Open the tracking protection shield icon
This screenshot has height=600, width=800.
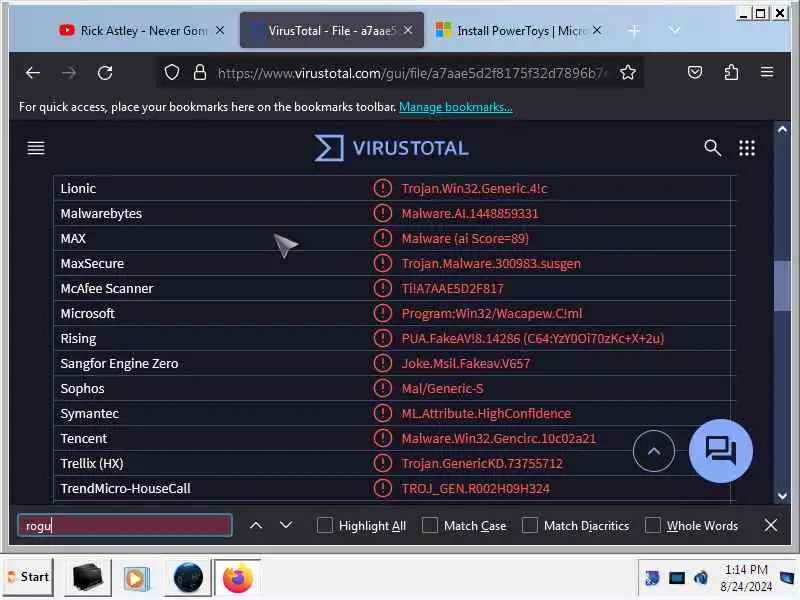pos(172,73)
